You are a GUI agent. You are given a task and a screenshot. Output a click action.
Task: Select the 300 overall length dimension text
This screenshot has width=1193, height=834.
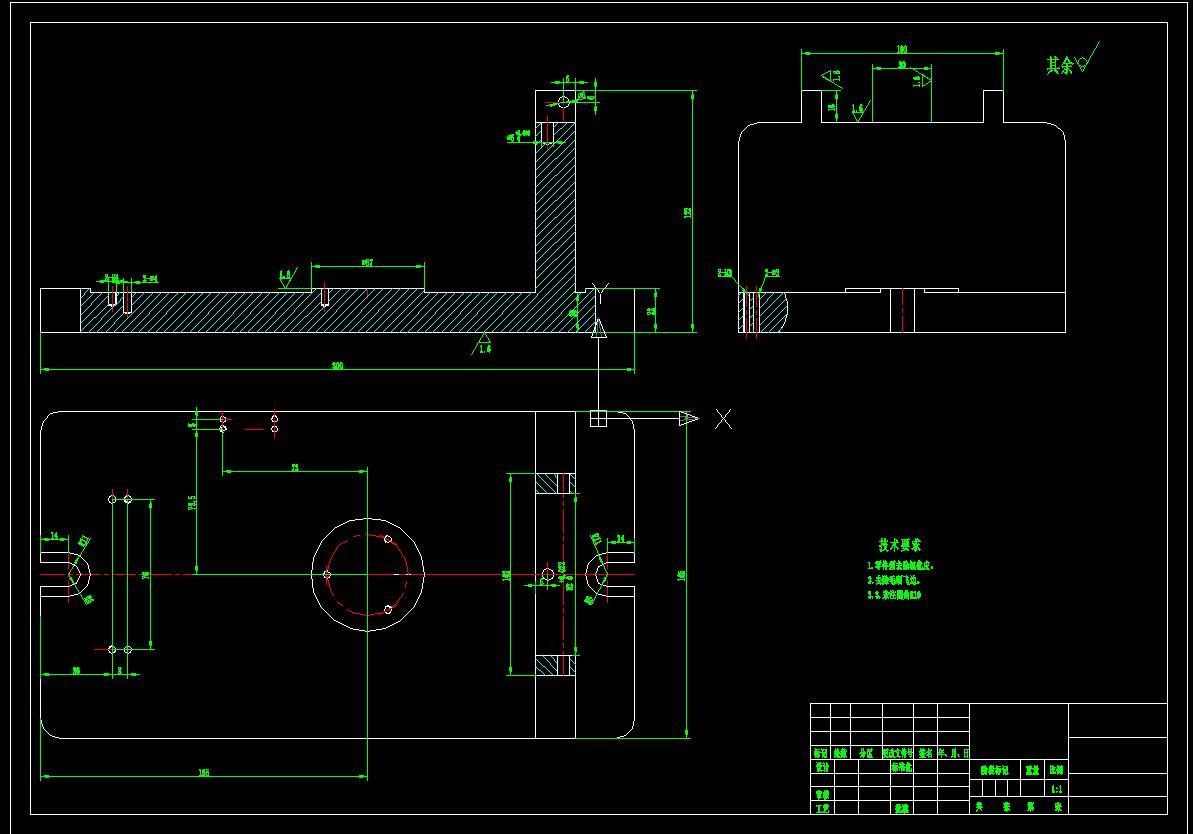pyautogui.click(x=337, y=365)
